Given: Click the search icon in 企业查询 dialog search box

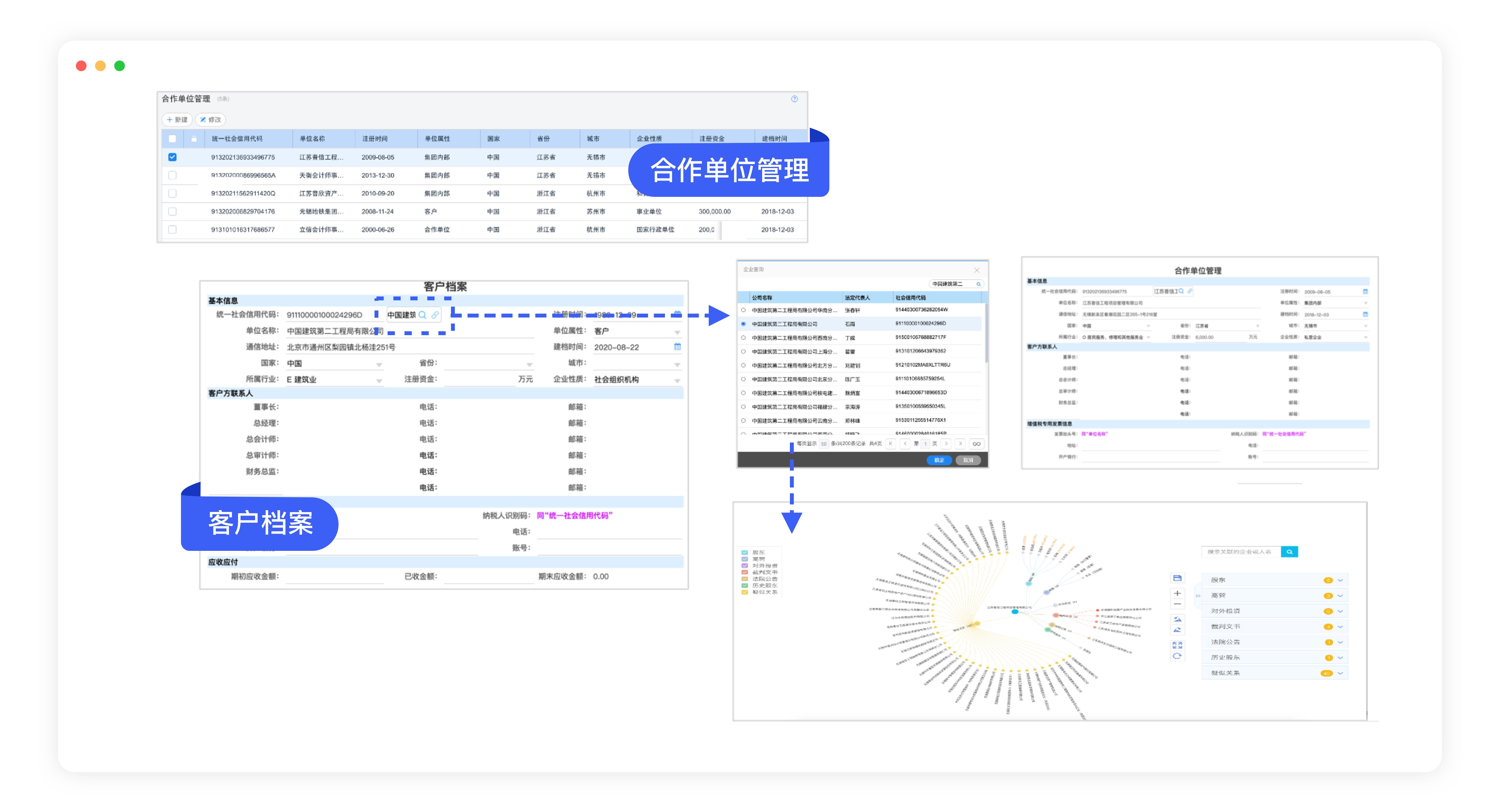Looking at the screenshot, I should 979,284.
